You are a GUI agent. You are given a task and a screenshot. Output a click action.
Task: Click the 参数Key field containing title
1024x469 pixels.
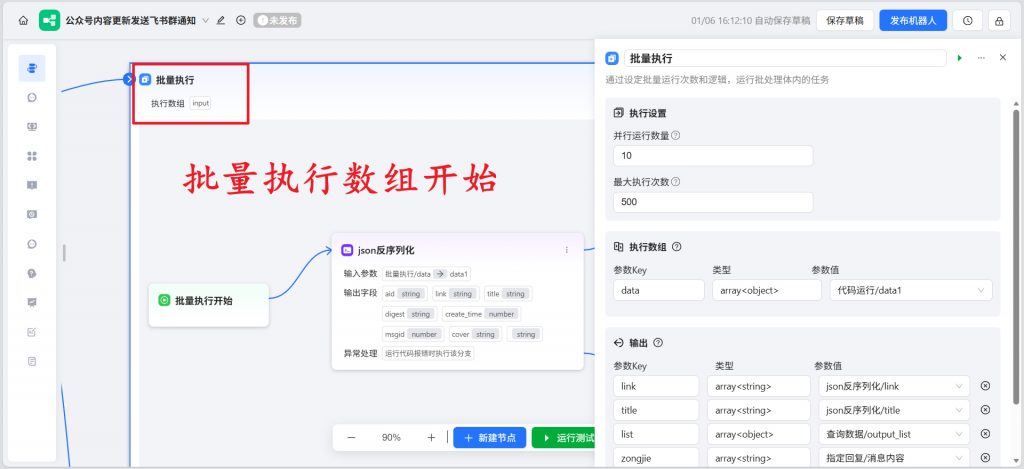pyautogui.click(x=656, y=410)
